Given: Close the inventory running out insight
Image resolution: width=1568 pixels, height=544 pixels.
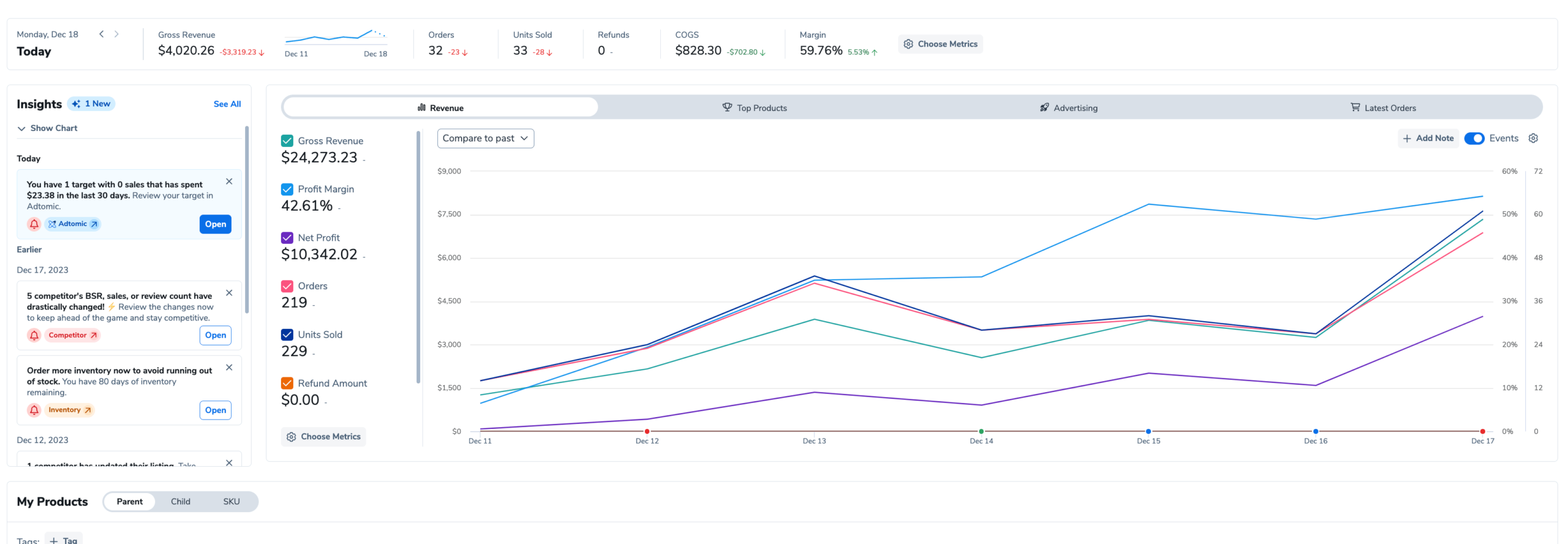Looking at the screenshot, I should 229,368.
